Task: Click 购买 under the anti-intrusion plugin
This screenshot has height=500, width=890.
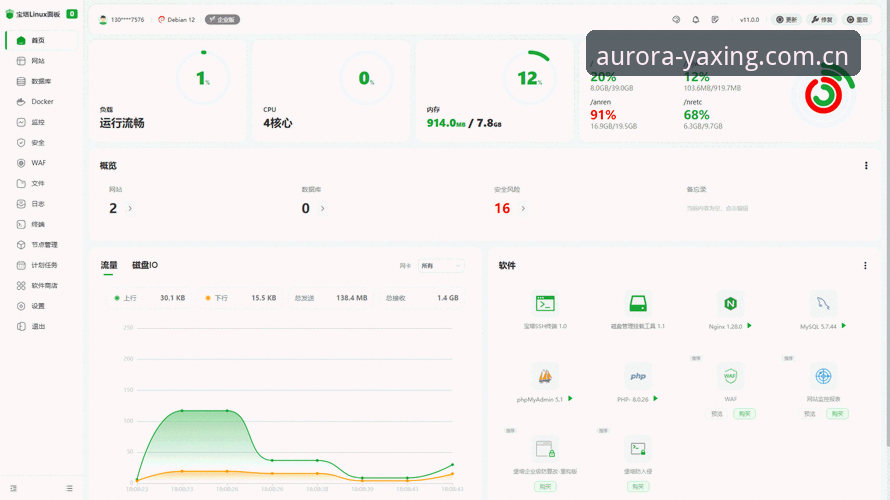Action: [x=637, y=486]
